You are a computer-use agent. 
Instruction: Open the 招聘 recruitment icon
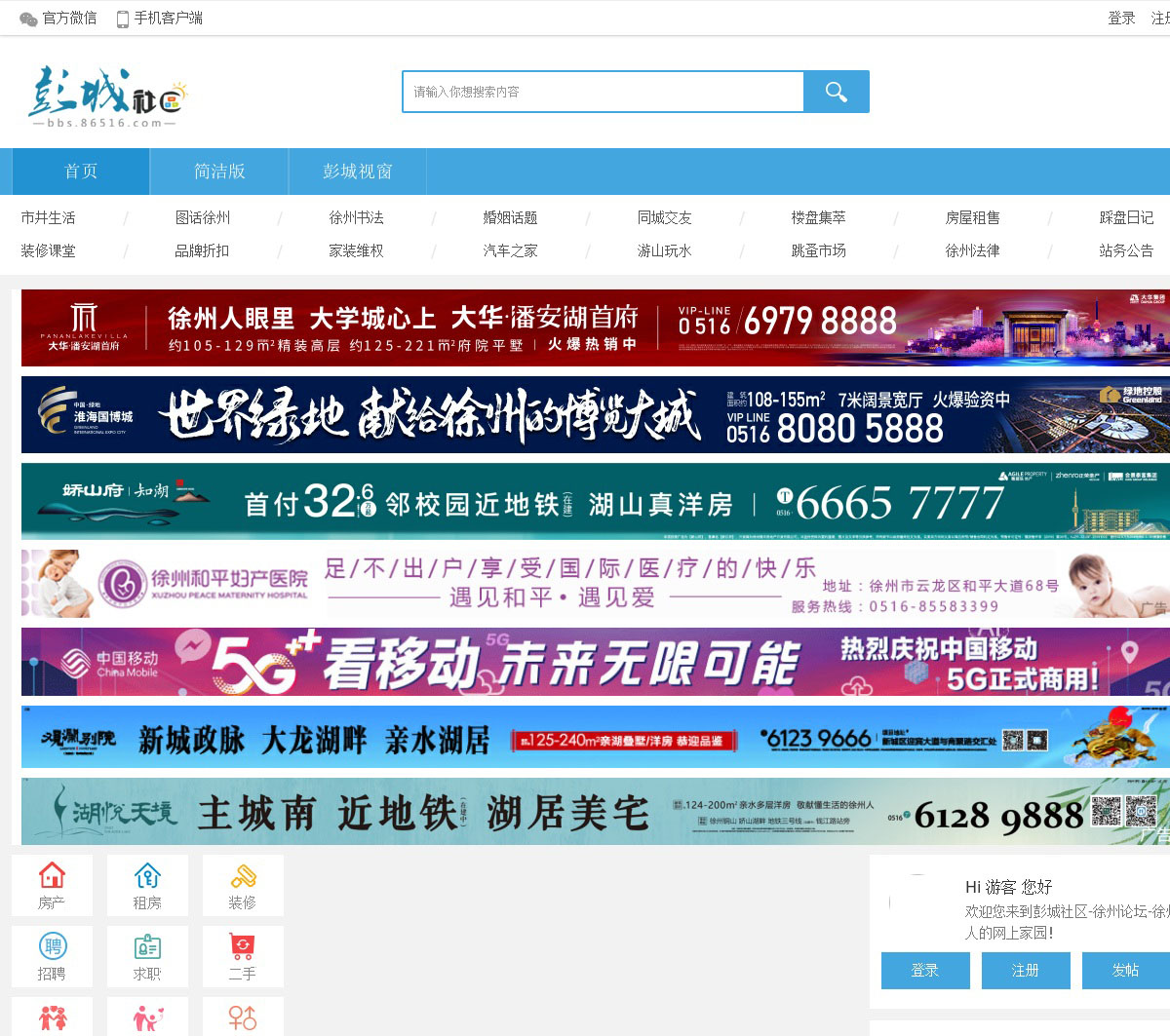(52, 956)
